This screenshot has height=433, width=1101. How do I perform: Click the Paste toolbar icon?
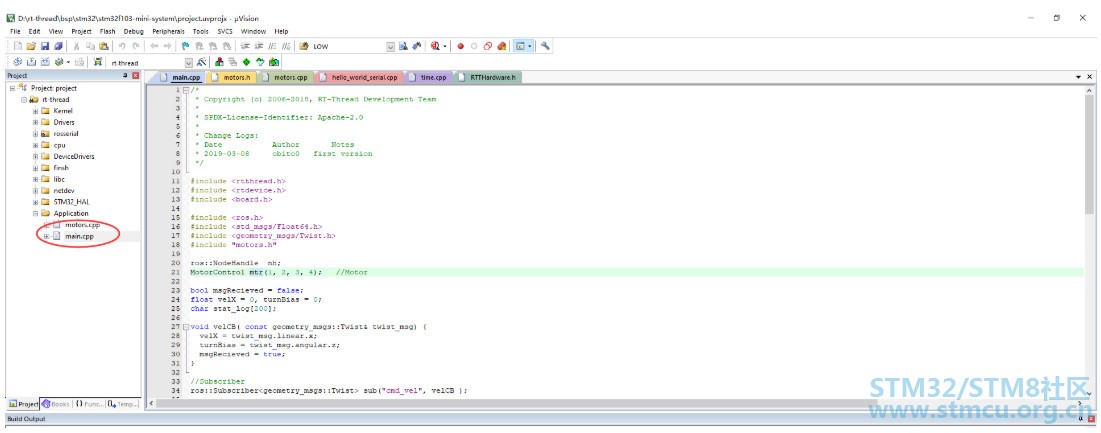(x=104, y=46)
